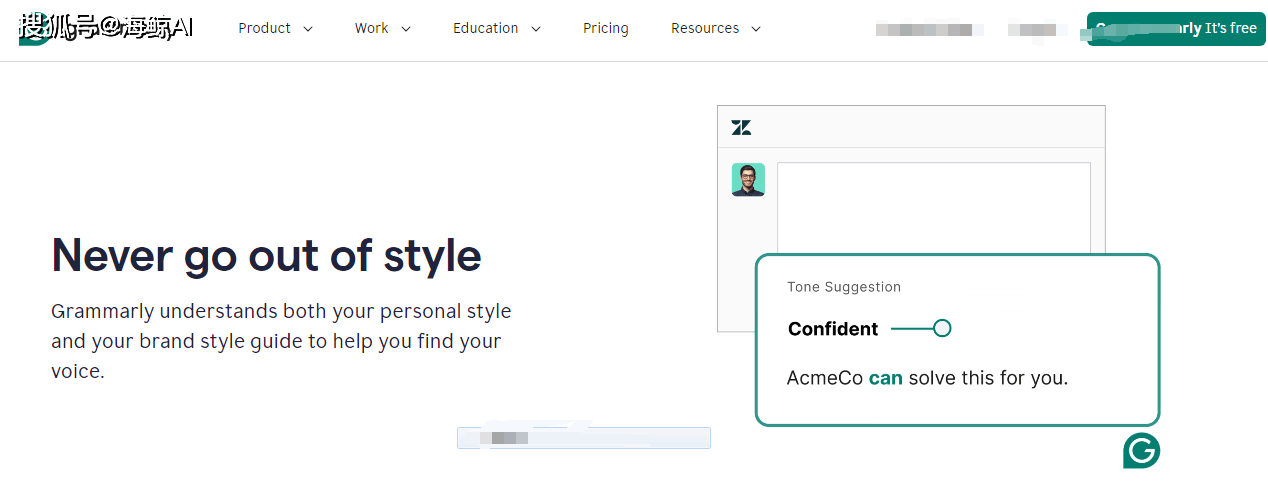Expand the Education dropdown chevron
Screen dimensions: 1268x492
pyautogui.click(x=536, y=29)
